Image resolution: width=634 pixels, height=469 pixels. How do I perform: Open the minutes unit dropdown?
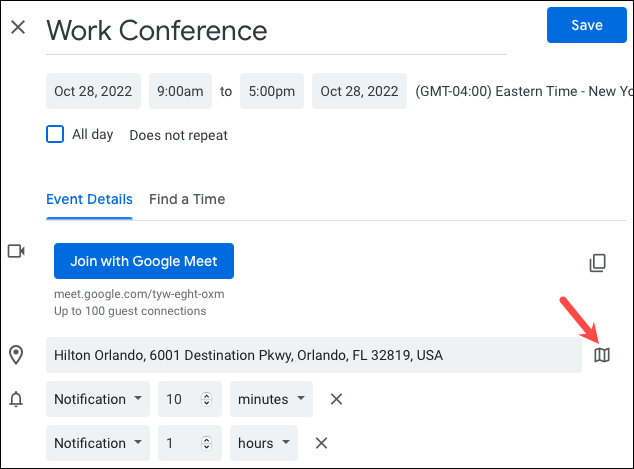tap(271, 399)
